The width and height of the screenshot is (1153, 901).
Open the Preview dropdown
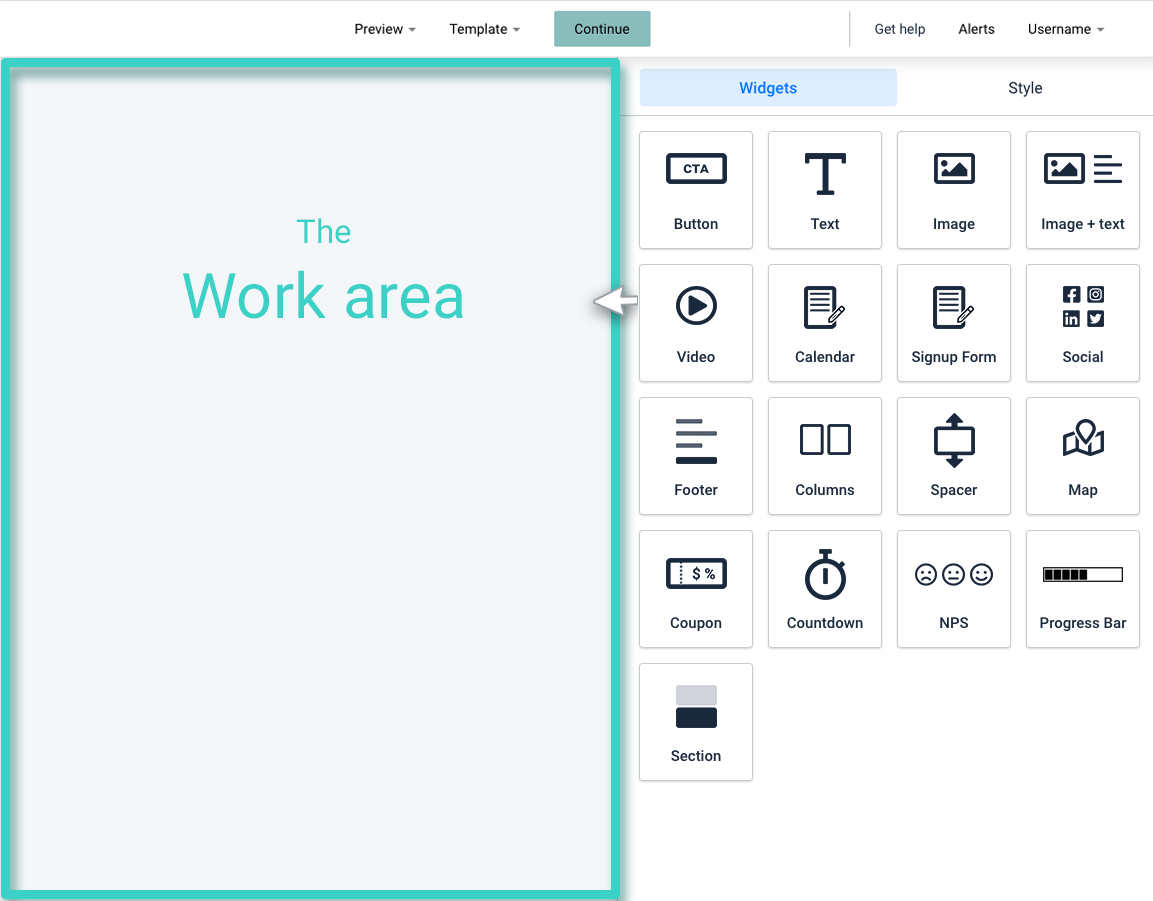pos(385,29)
